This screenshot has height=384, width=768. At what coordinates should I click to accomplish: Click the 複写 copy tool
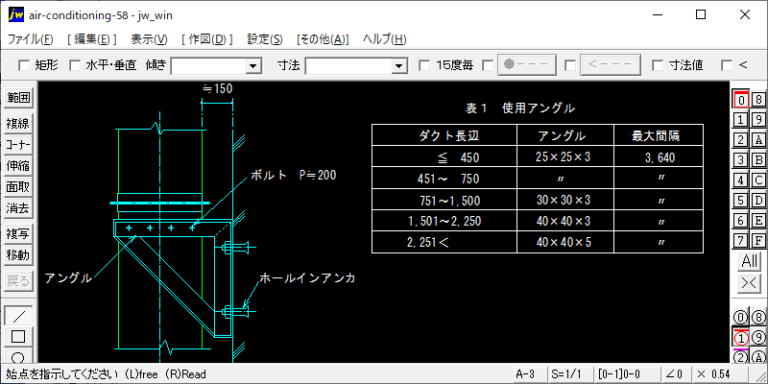pos(19,234)
